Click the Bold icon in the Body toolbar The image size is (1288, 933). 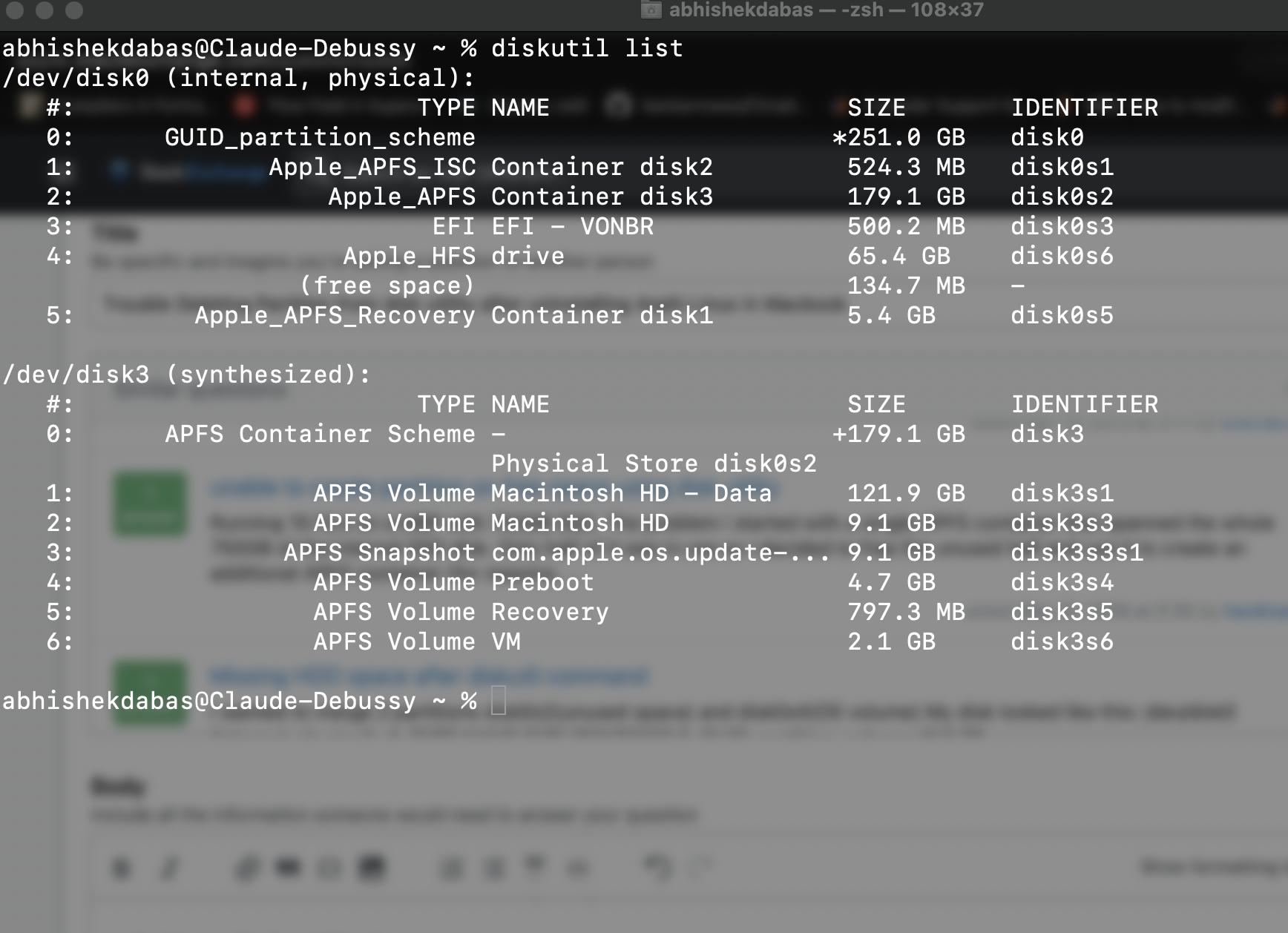[x=121, y=868]
